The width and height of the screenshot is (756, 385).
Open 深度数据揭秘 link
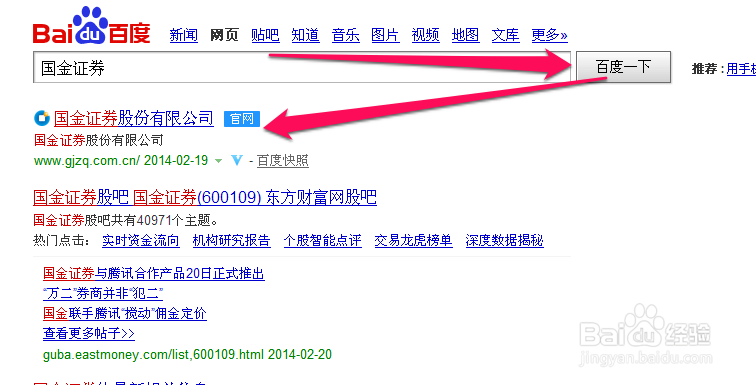pyautogui.click(x=504, y=240)
